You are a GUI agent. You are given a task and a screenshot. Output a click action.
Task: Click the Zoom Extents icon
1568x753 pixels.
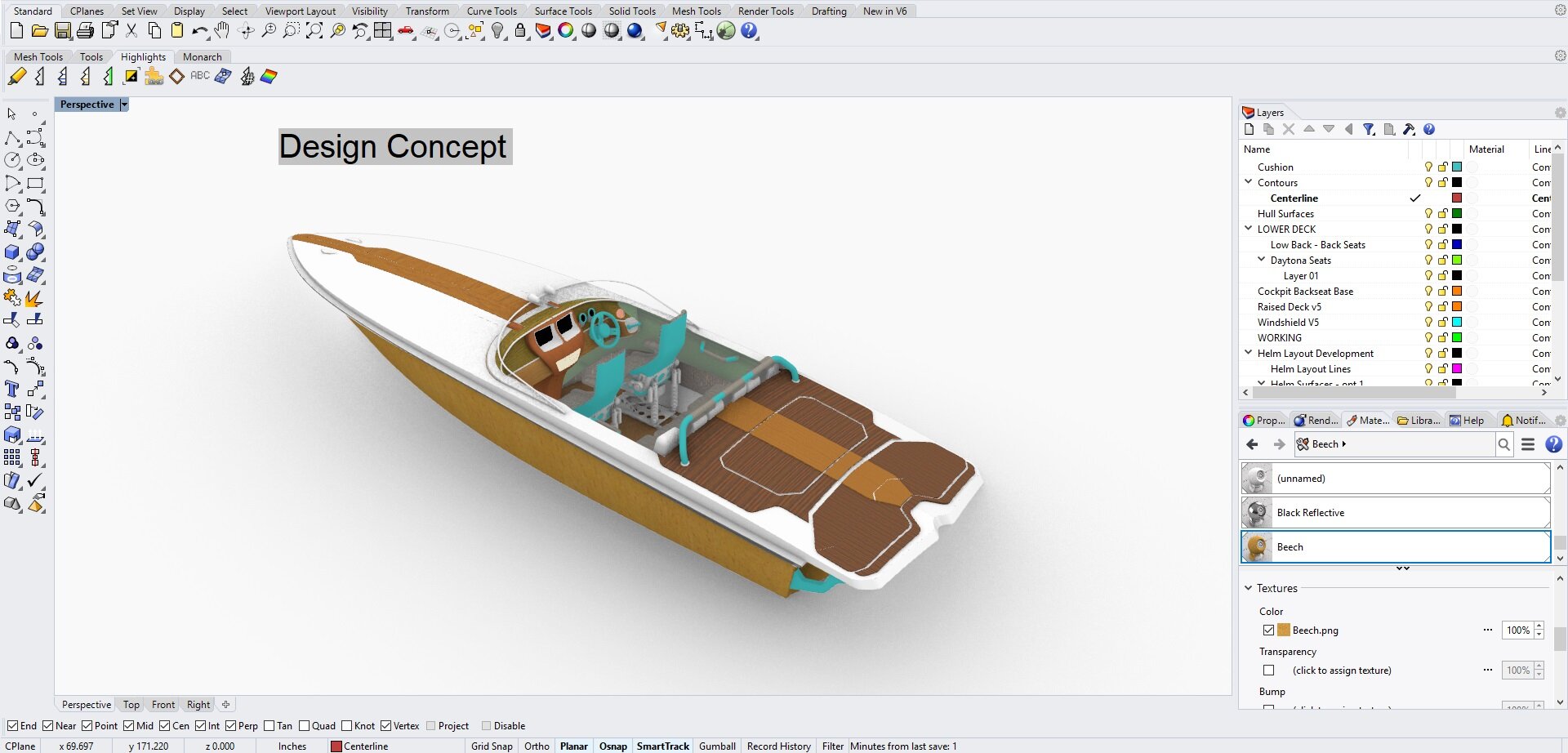point(314,31)
